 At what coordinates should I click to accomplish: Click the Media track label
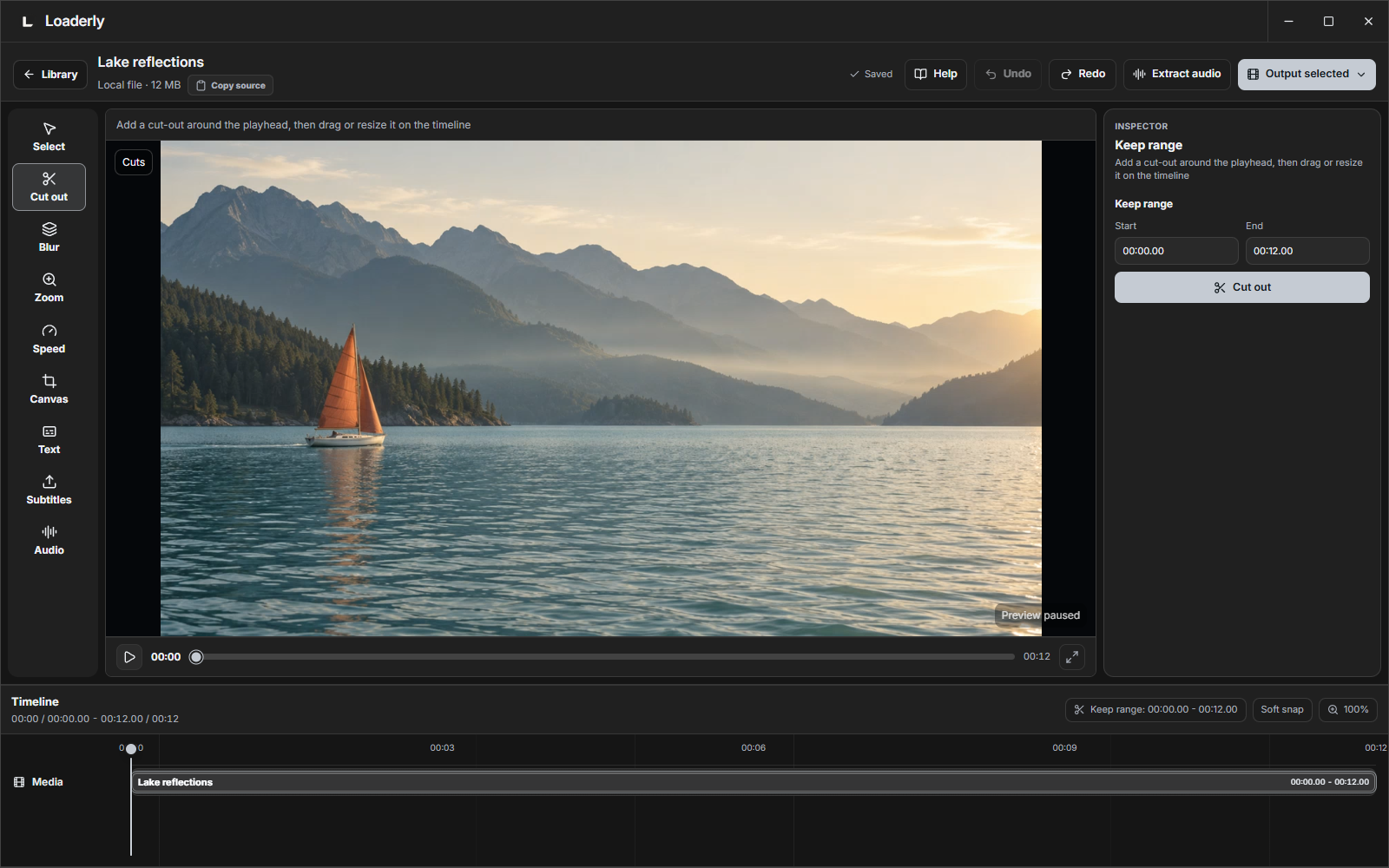(x=39, y=782)
